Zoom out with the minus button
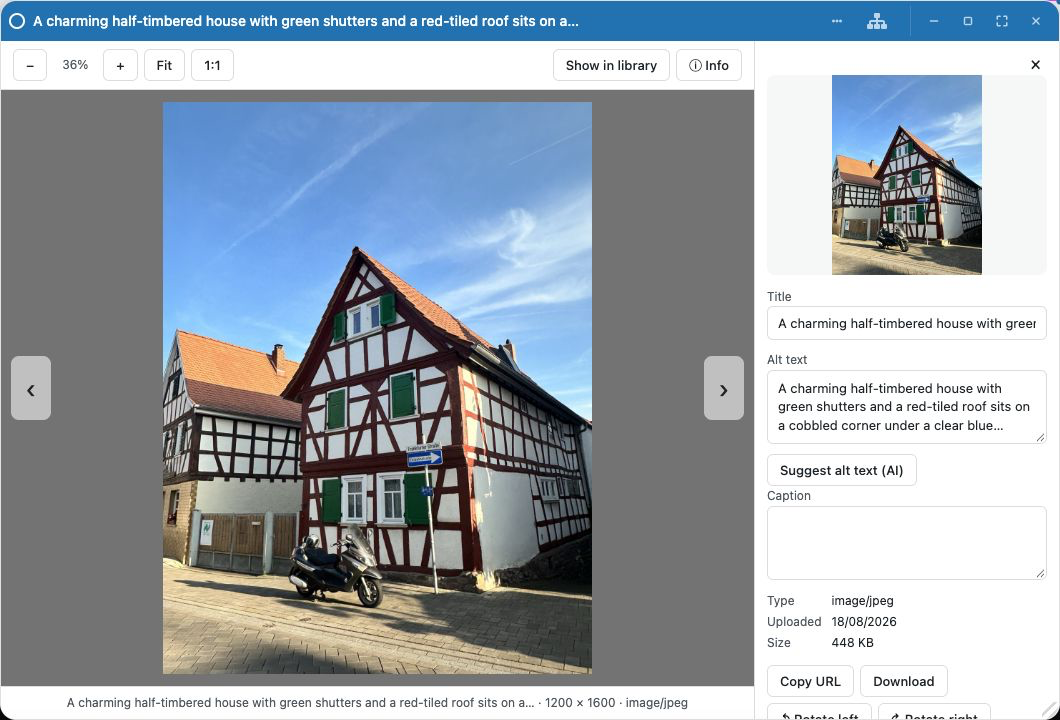Screen dimensions: 1060x720 30,66
